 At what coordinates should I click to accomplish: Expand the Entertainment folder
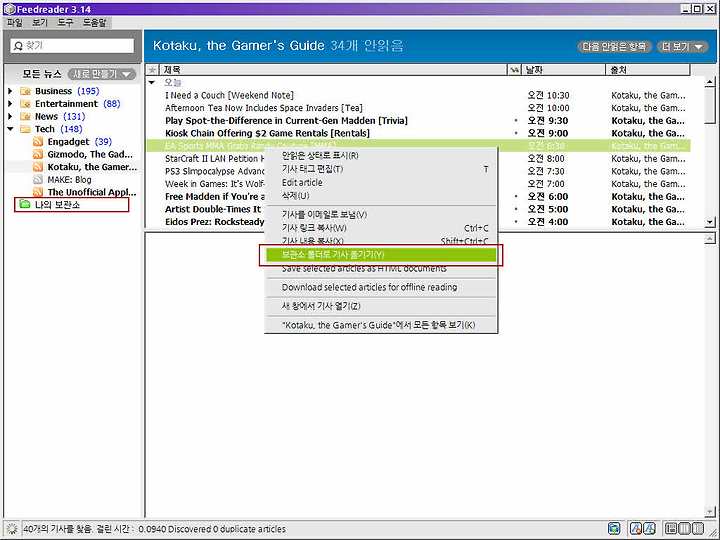(x=10, y=104)
